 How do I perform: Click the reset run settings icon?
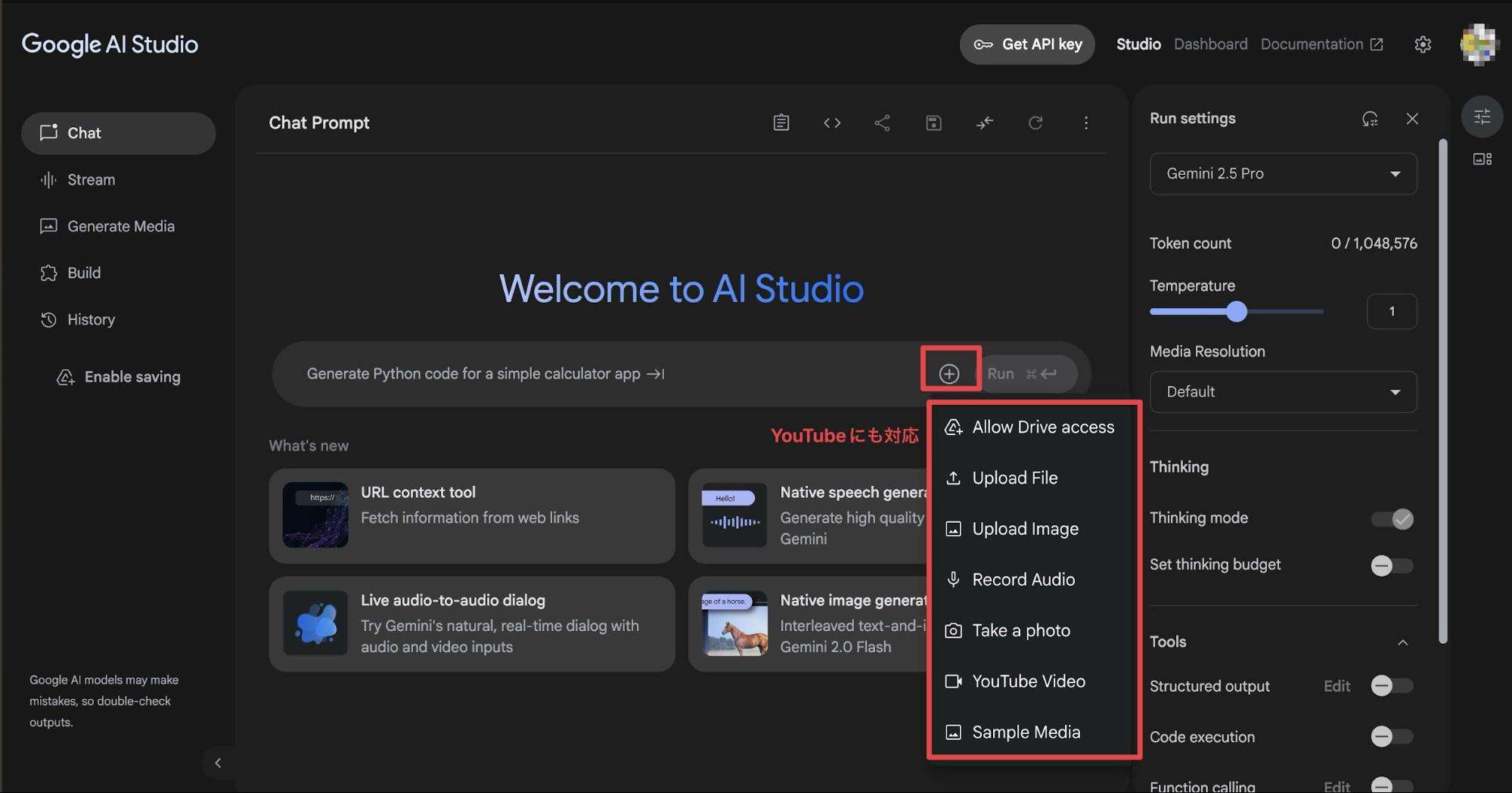pos(1370,119)
